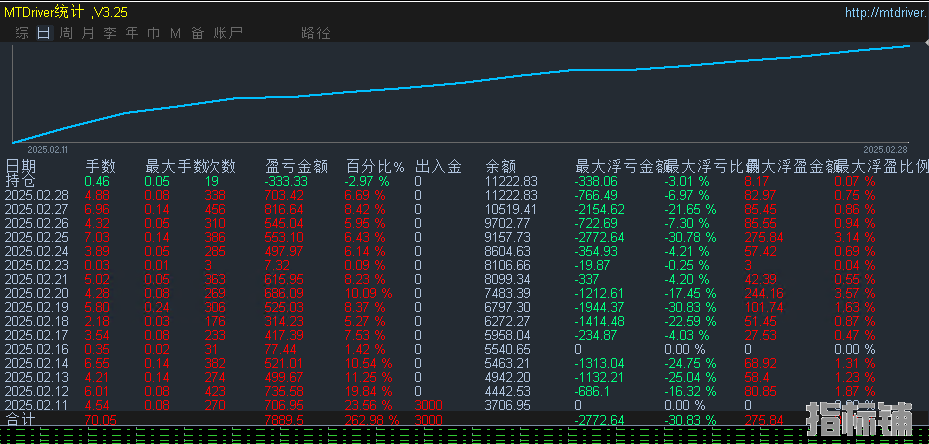Switch to the 月 (monthly) tab
929x444 pixels.
click(88, 33)
